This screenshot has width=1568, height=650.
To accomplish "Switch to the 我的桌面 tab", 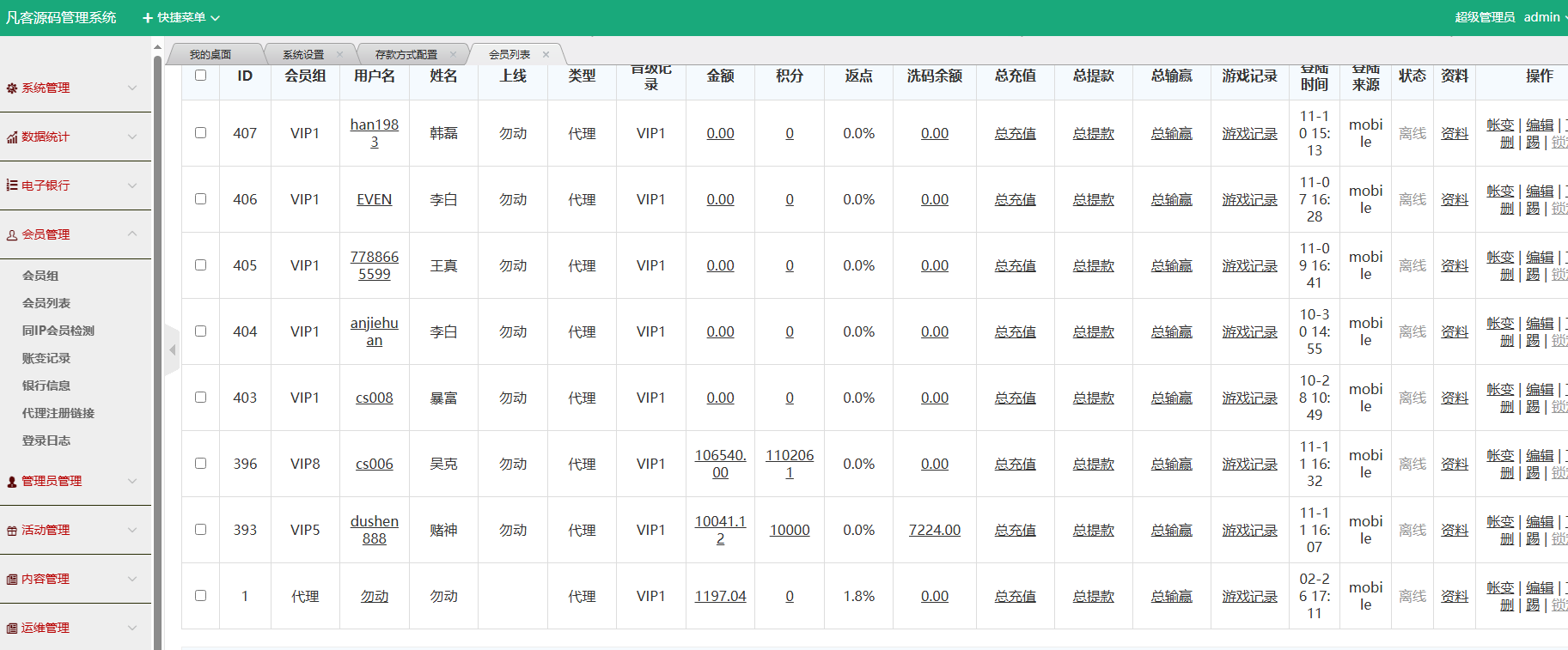I will tap(210, 55).
